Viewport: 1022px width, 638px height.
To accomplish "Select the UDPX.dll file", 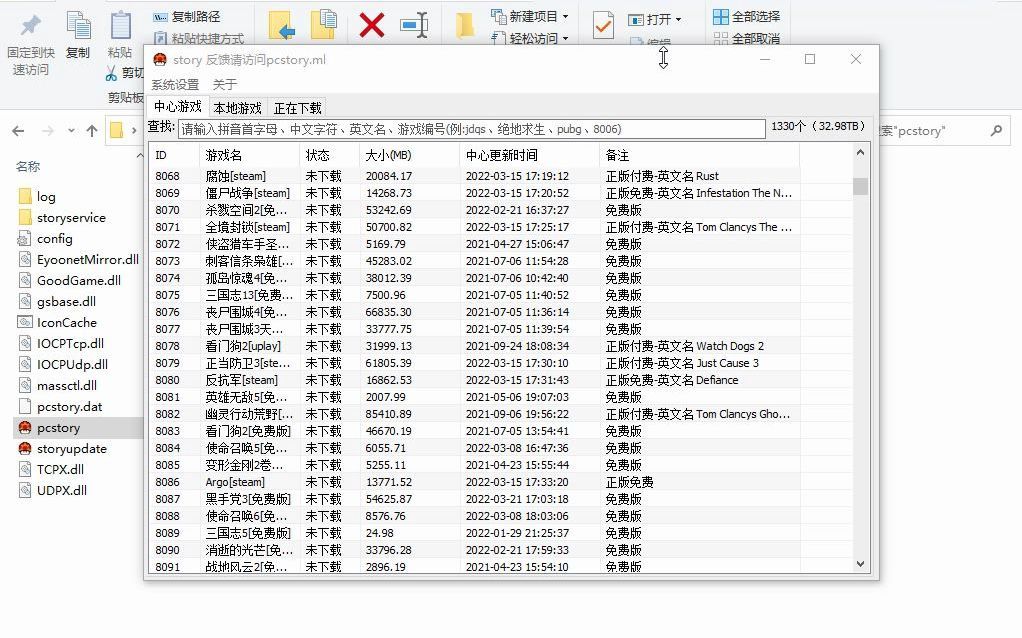I will (x=53, y=490).
